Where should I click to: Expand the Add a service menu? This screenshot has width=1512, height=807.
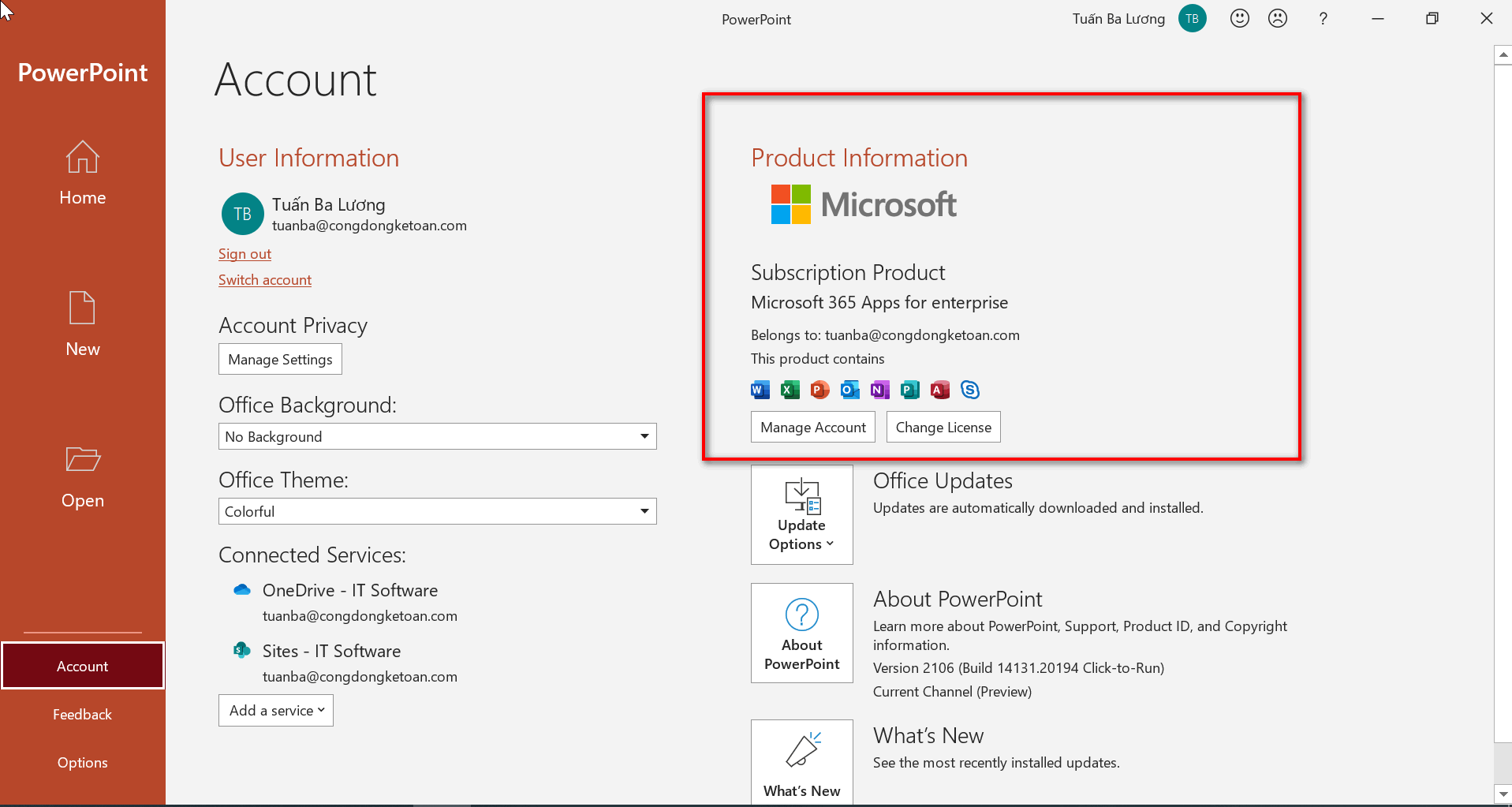276,710
